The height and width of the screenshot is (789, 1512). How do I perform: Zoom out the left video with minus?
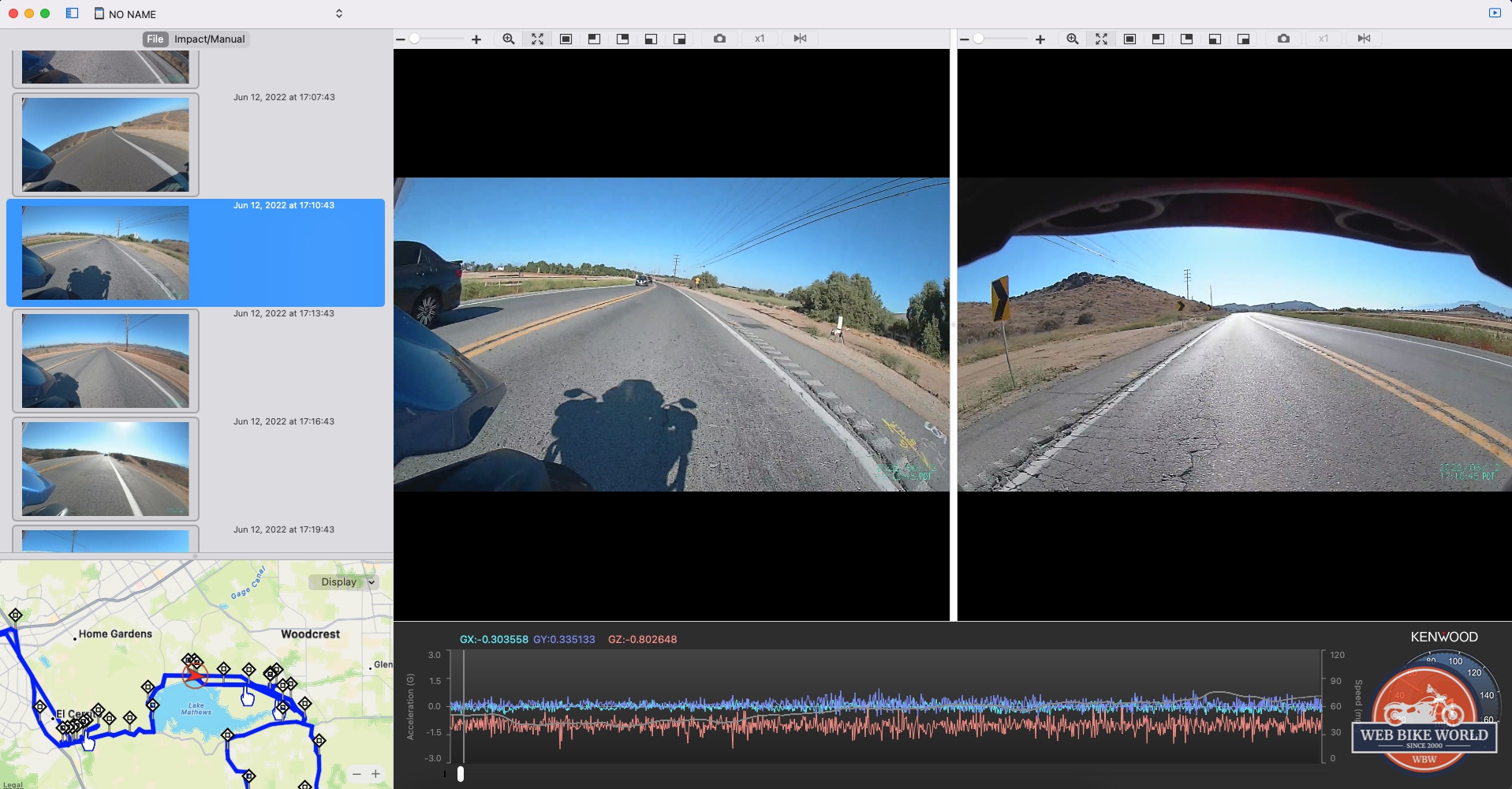tap(401, 39)
